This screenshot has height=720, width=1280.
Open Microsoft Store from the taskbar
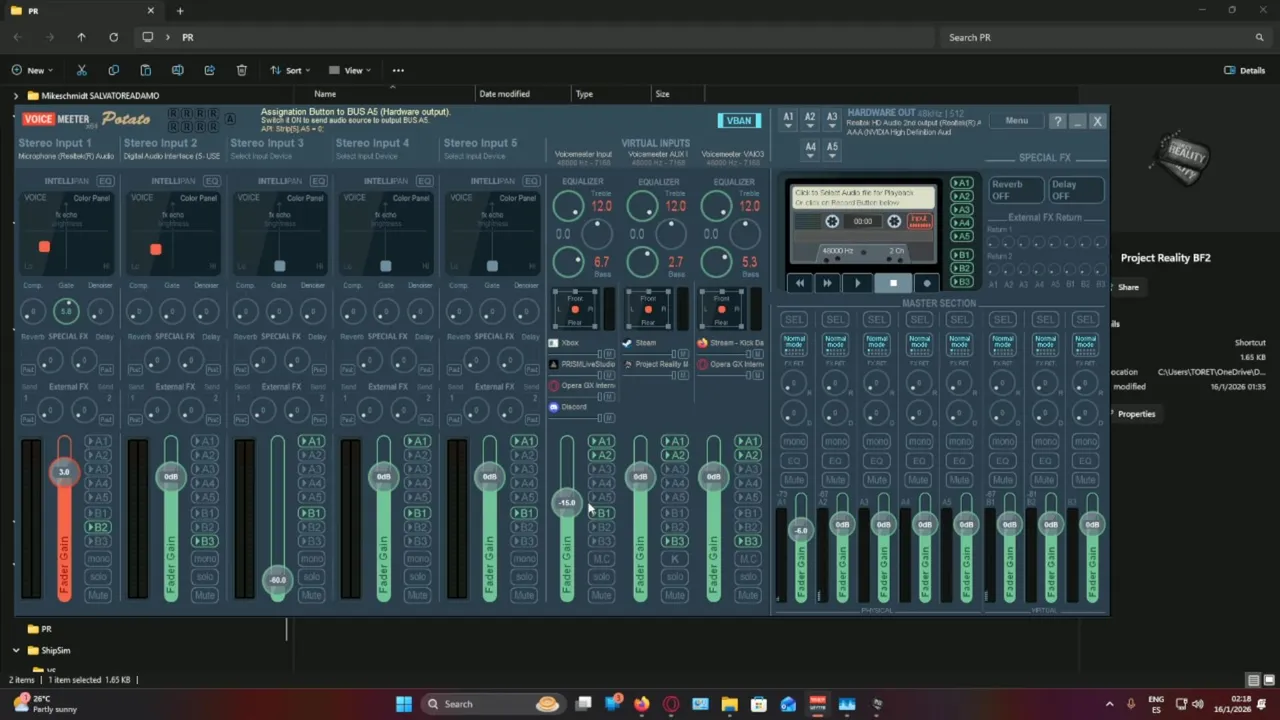point(759,704)
